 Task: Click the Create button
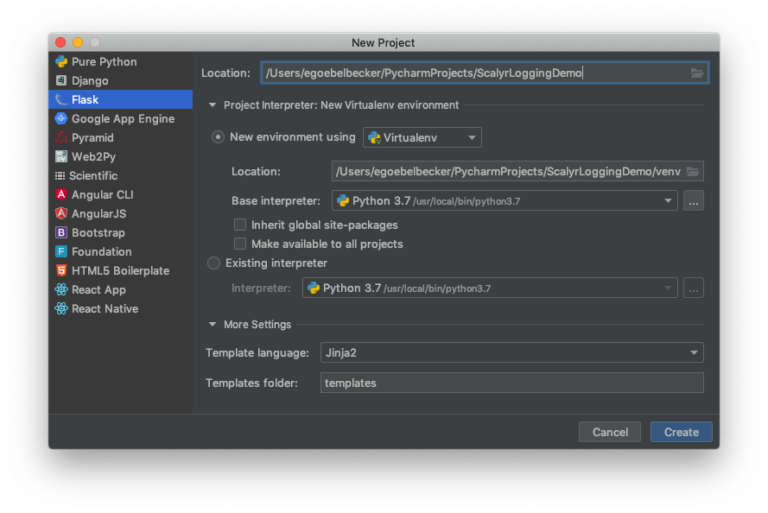(681, 432)
